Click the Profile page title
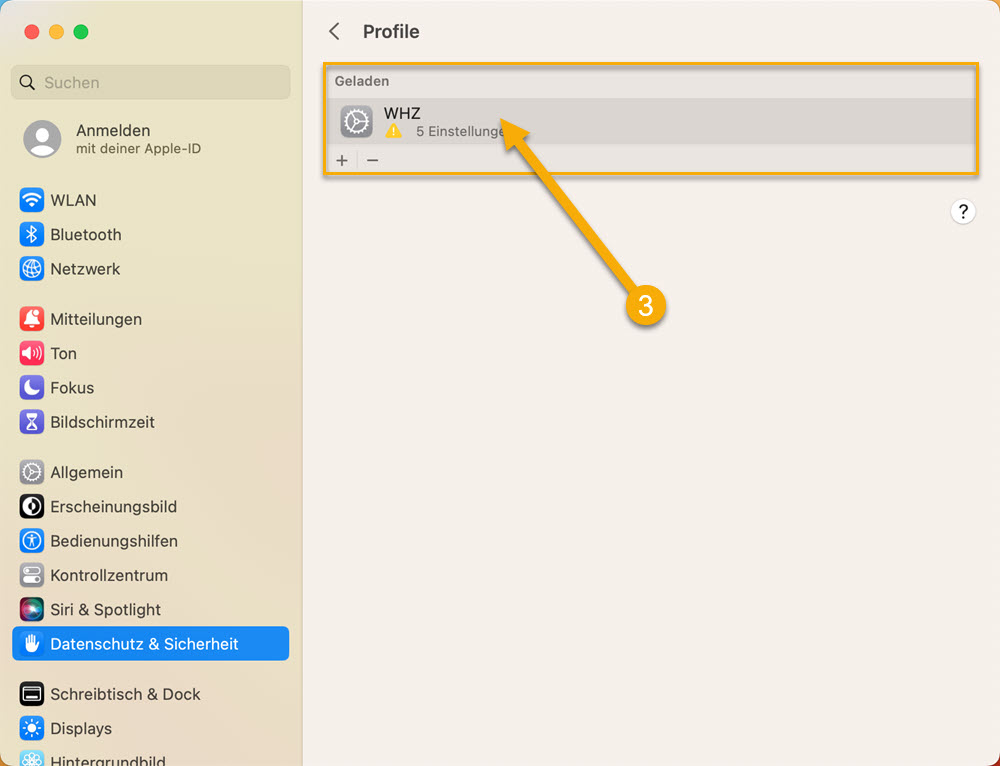1000x766 pixels. click(x=391, y=31)
